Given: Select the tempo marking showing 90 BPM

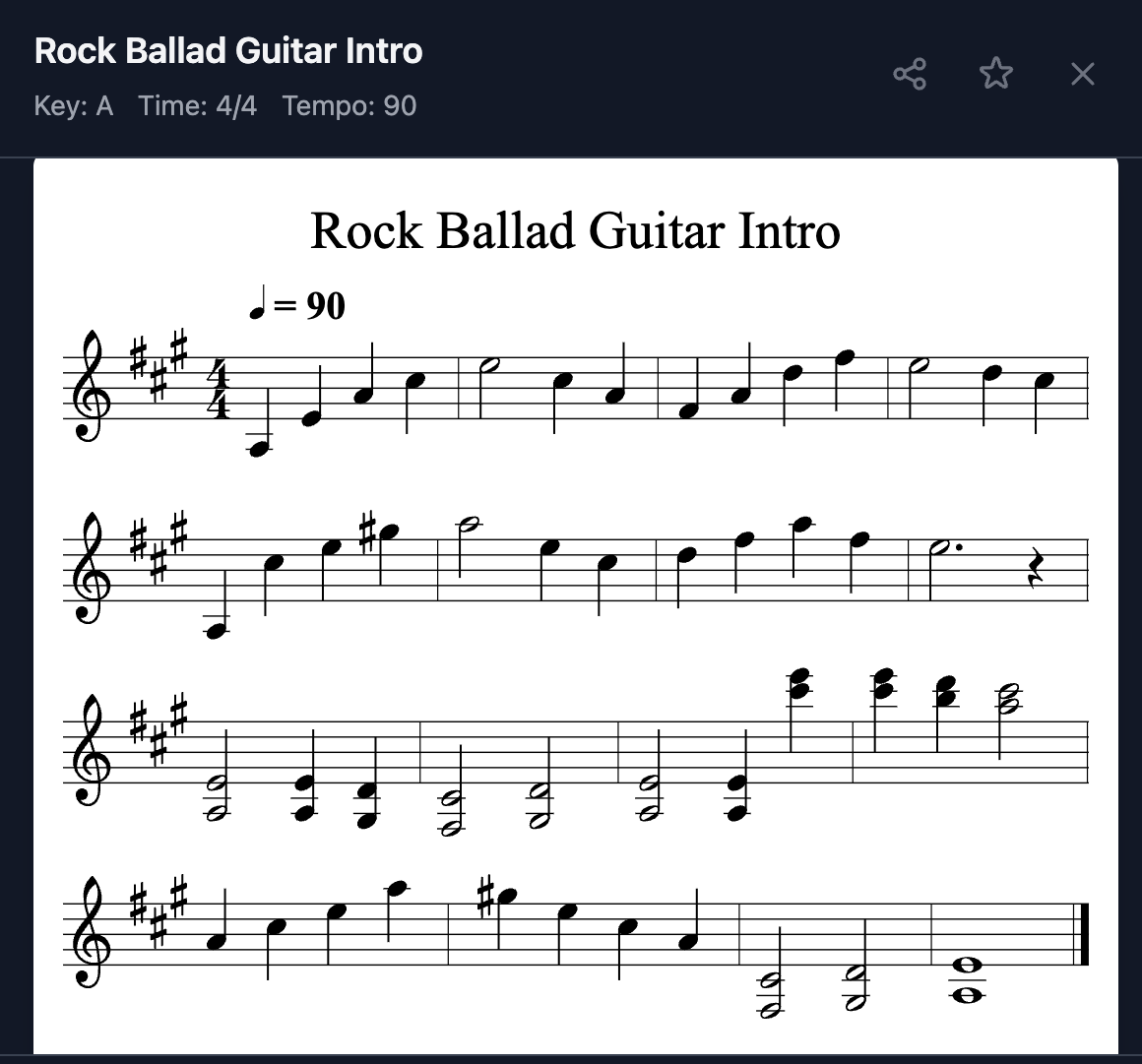Looking at the screenshot, I should click(295, 305).
